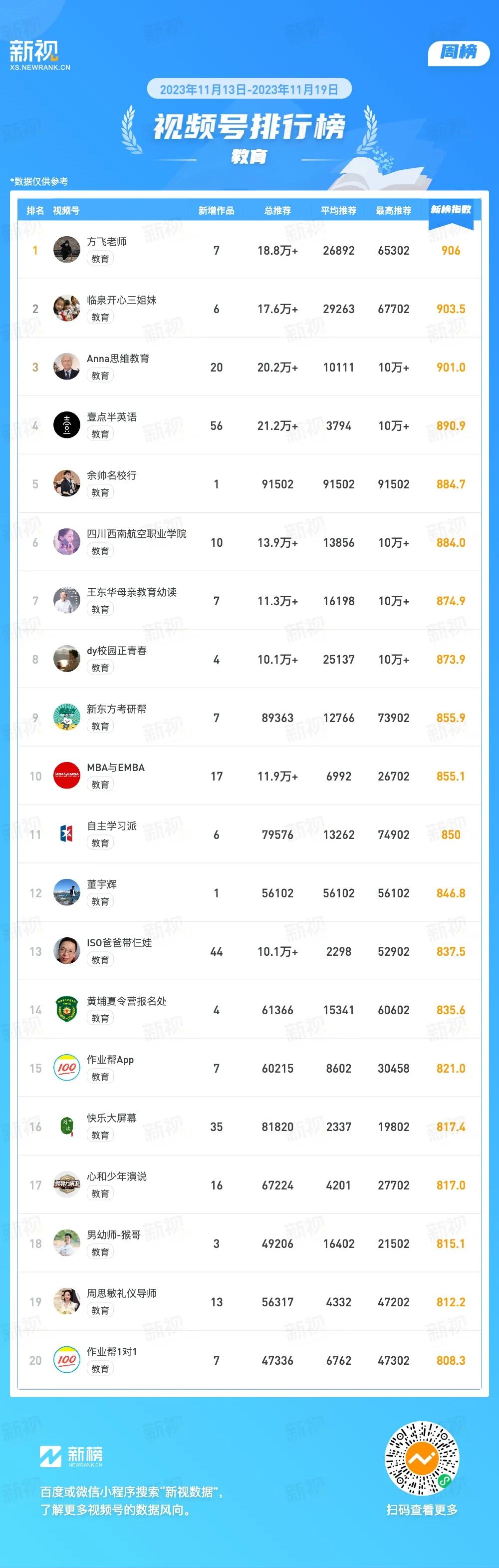Tap the 新视 logo at top left
The image size is (499, 1568).
pos(39,55)
